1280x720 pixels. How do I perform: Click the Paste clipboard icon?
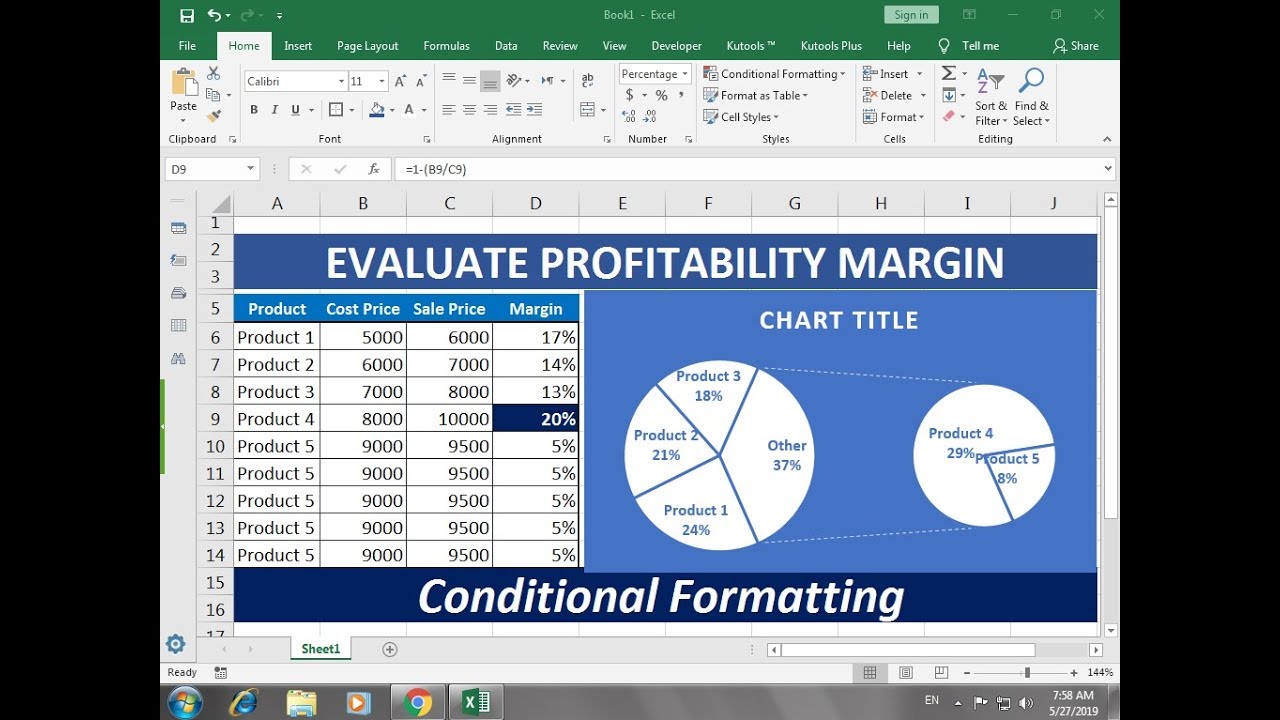point(184,83)
